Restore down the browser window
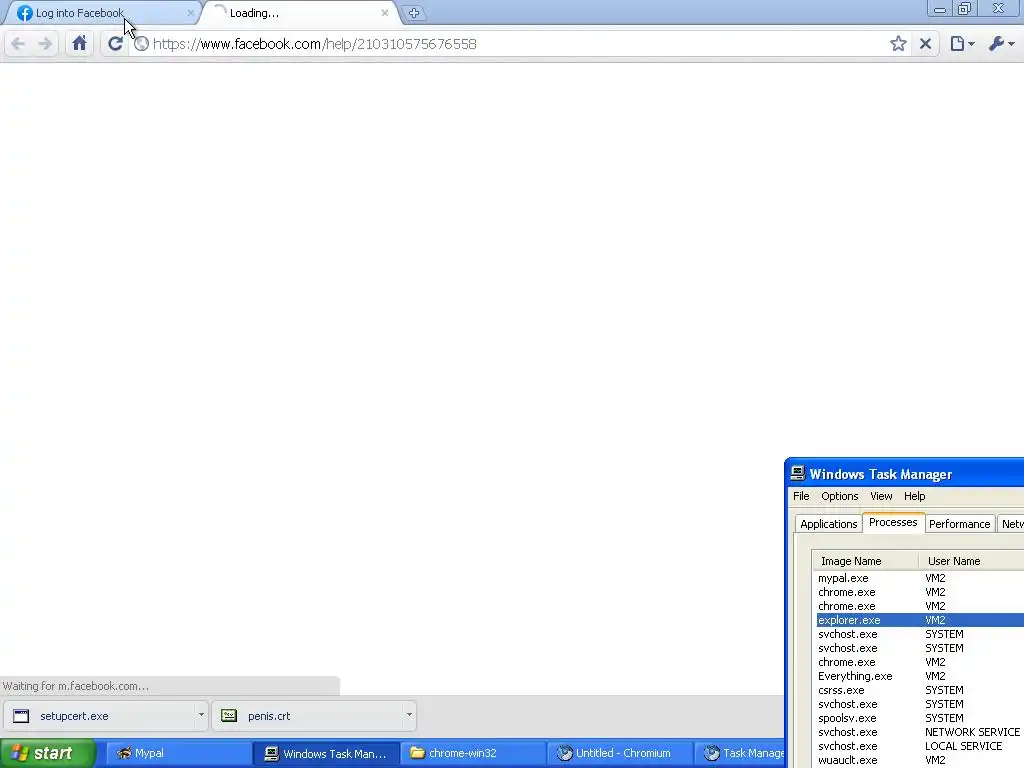This screenshot has width=1024, height=768. [x=965, y=9]
